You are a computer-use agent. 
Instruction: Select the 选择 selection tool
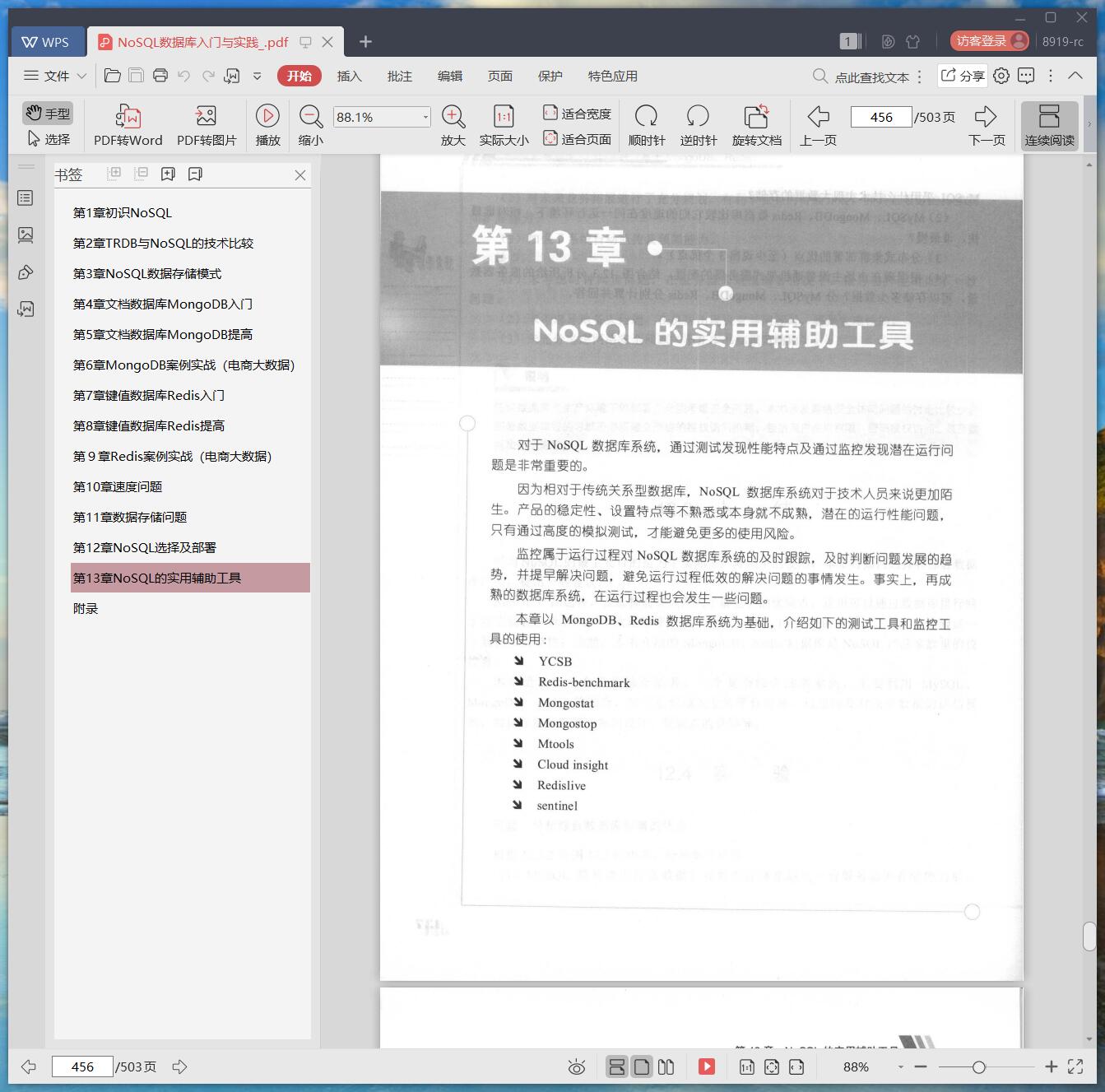[x=49, y=139]
